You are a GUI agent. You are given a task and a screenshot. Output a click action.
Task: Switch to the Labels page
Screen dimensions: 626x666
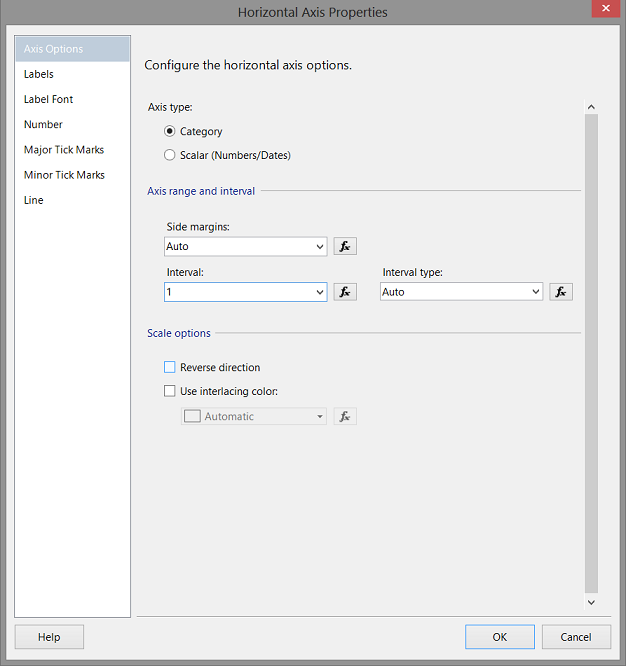39,74
